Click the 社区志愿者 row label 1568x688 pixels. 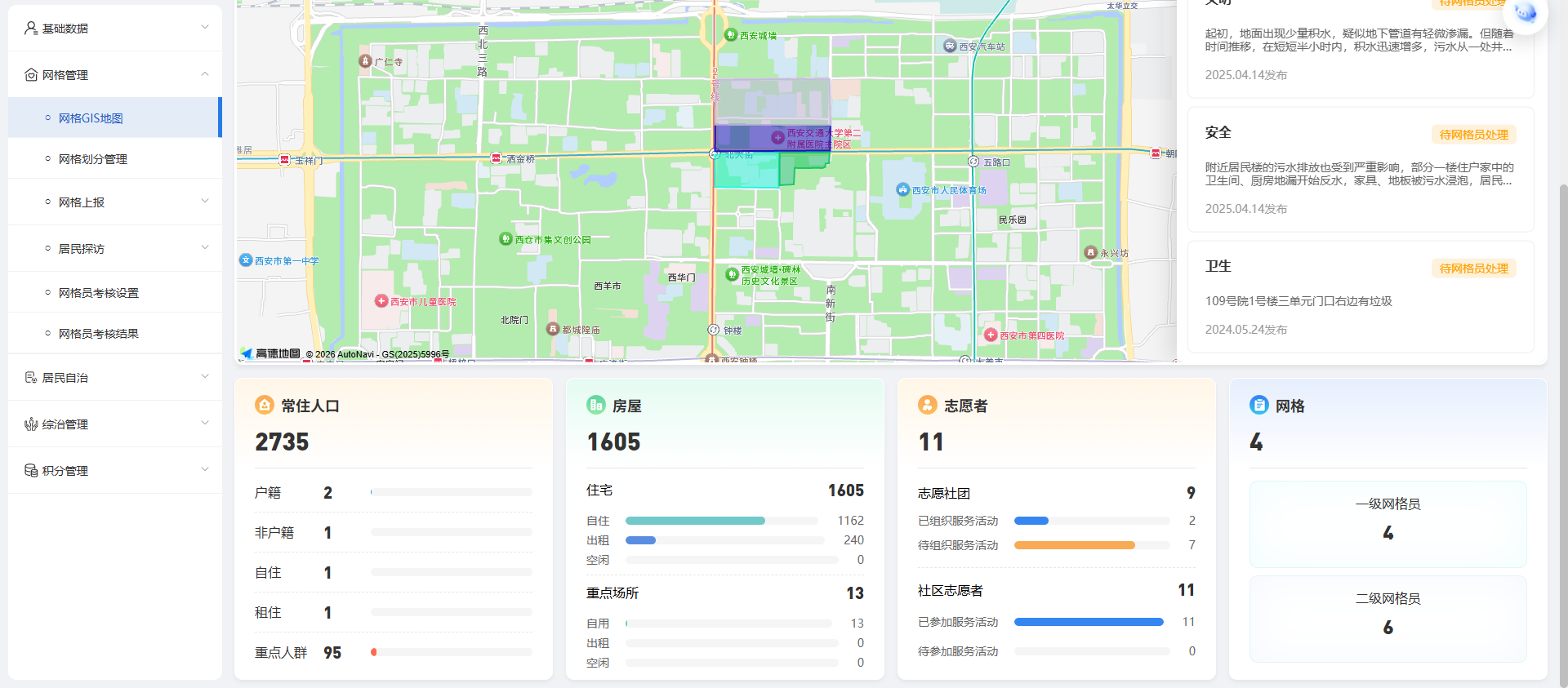(950, 591)
